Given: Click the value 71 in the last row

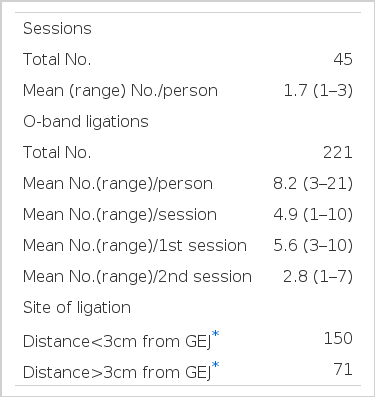Looking at the screenshot, I should point(343,369).
